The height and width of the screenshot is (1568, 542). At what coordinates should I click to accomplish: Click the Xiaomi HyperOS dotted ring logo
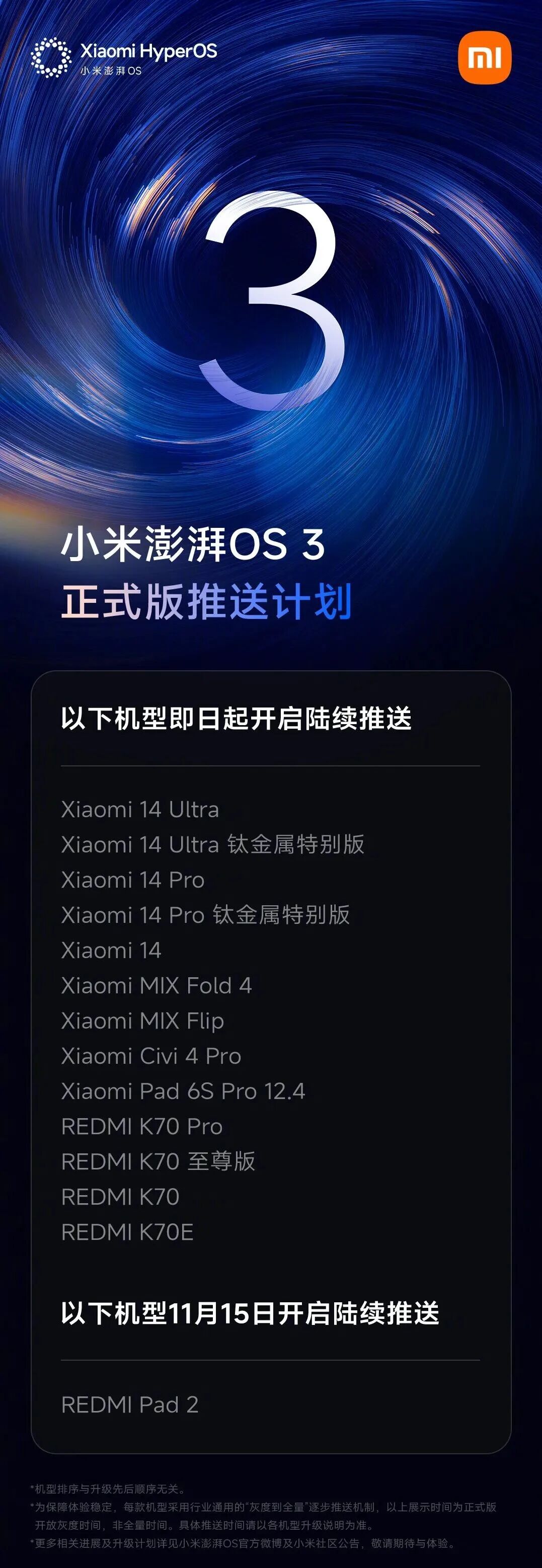pos(51,58)
